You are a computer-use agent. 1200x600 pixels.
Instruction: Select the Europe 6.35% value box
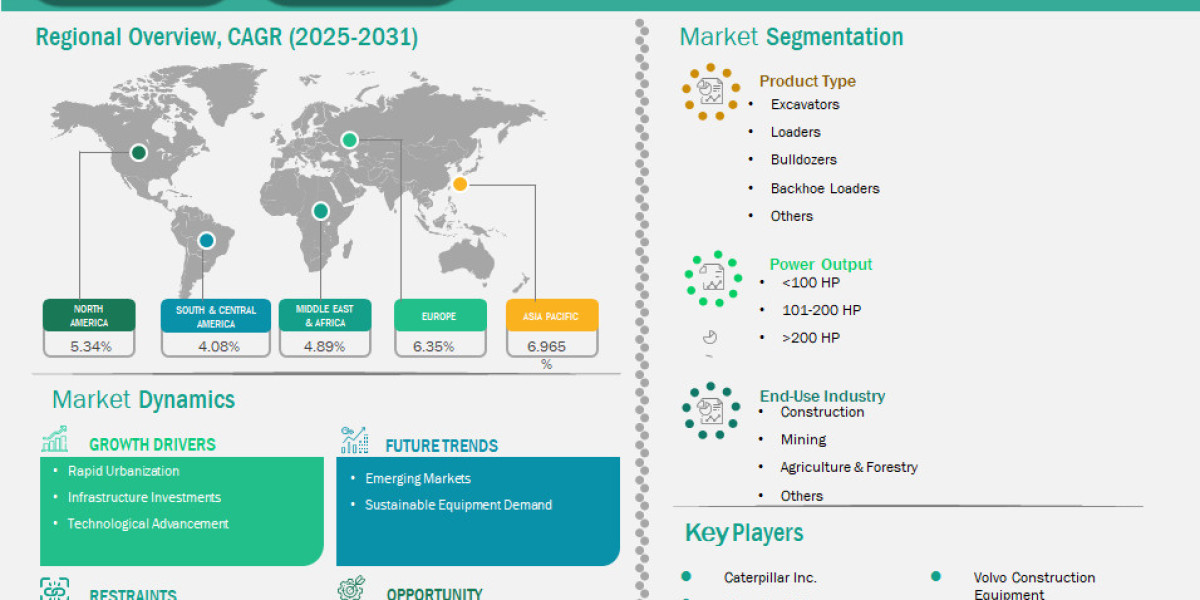(x=439, y=346)
